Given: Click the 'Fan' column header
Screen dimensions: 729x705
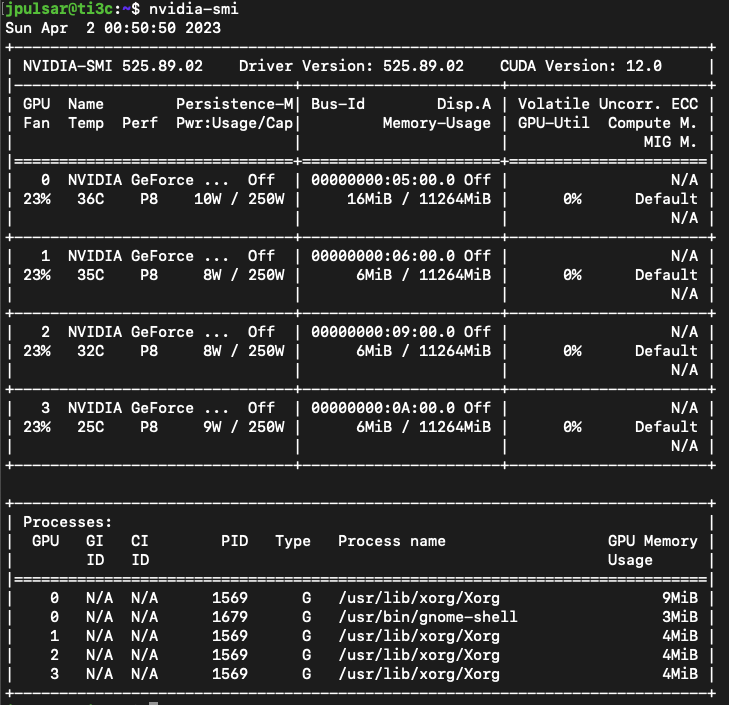Looking at the screenshot, I should pos(37,123).
